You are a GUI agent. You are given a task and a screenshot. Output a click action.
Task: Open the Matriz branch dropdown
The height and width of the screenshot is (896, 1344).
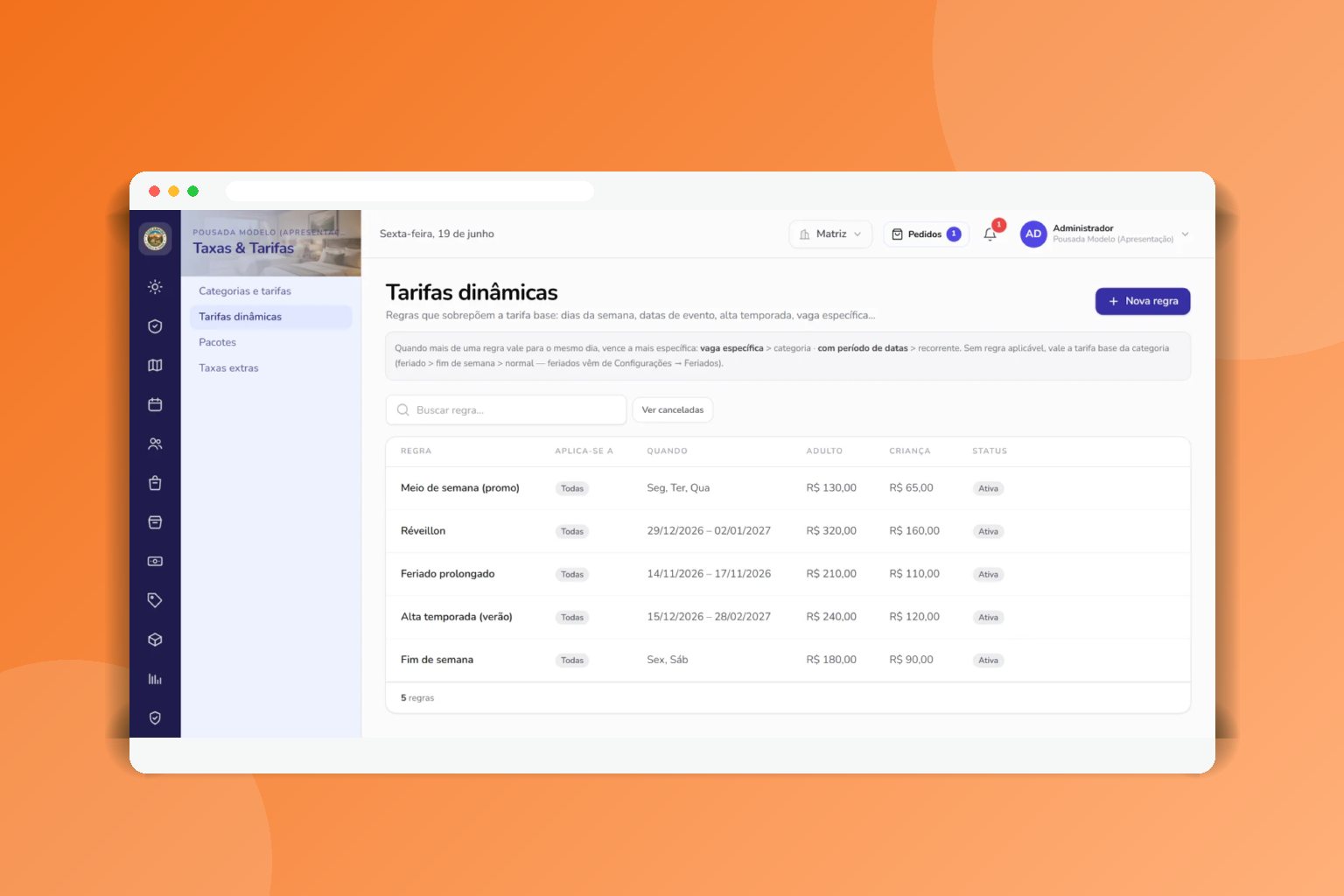[x=830, y=234]
